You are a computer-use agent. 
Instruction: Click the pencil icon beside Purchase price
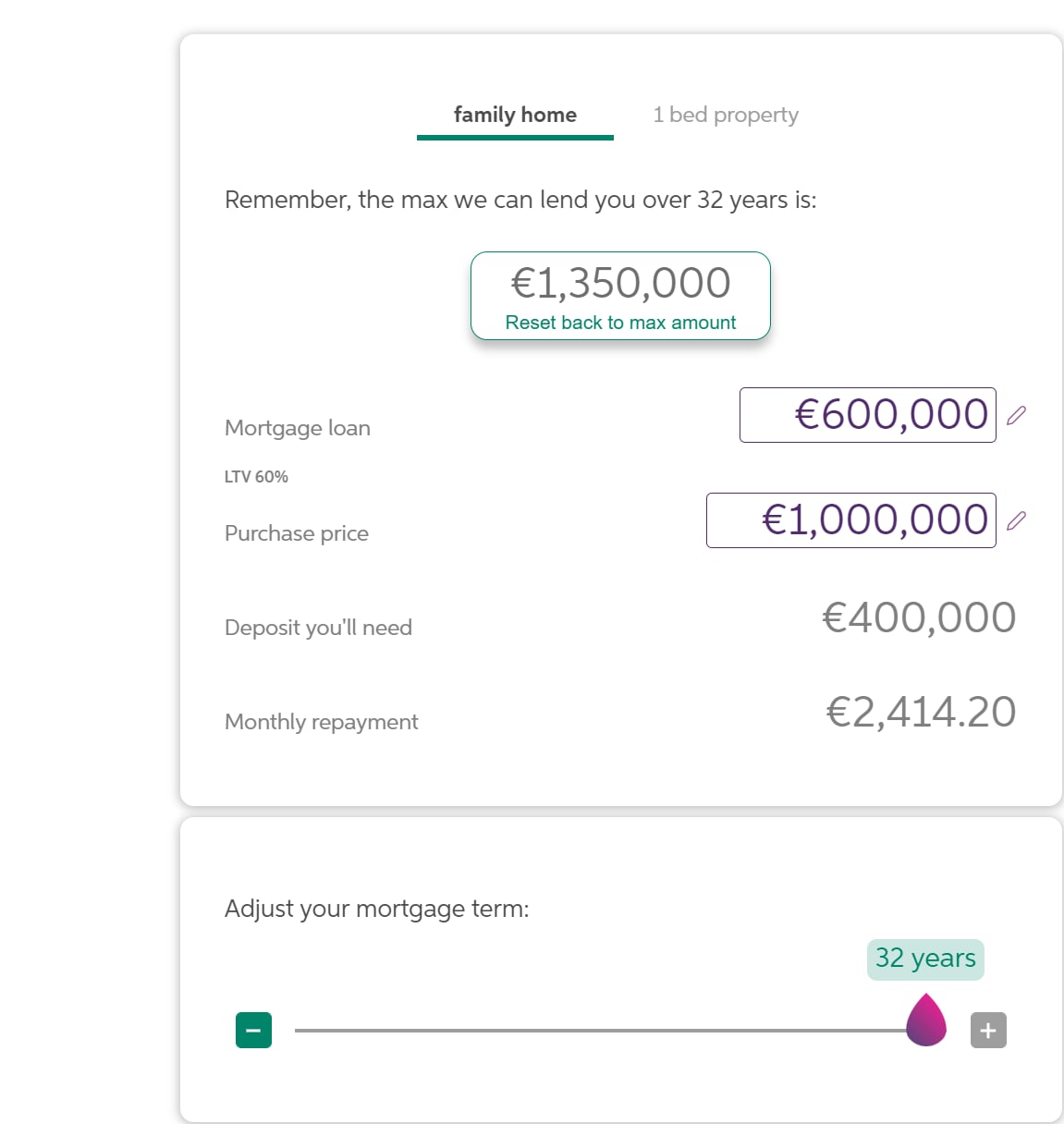click(x=1016, y=520)
